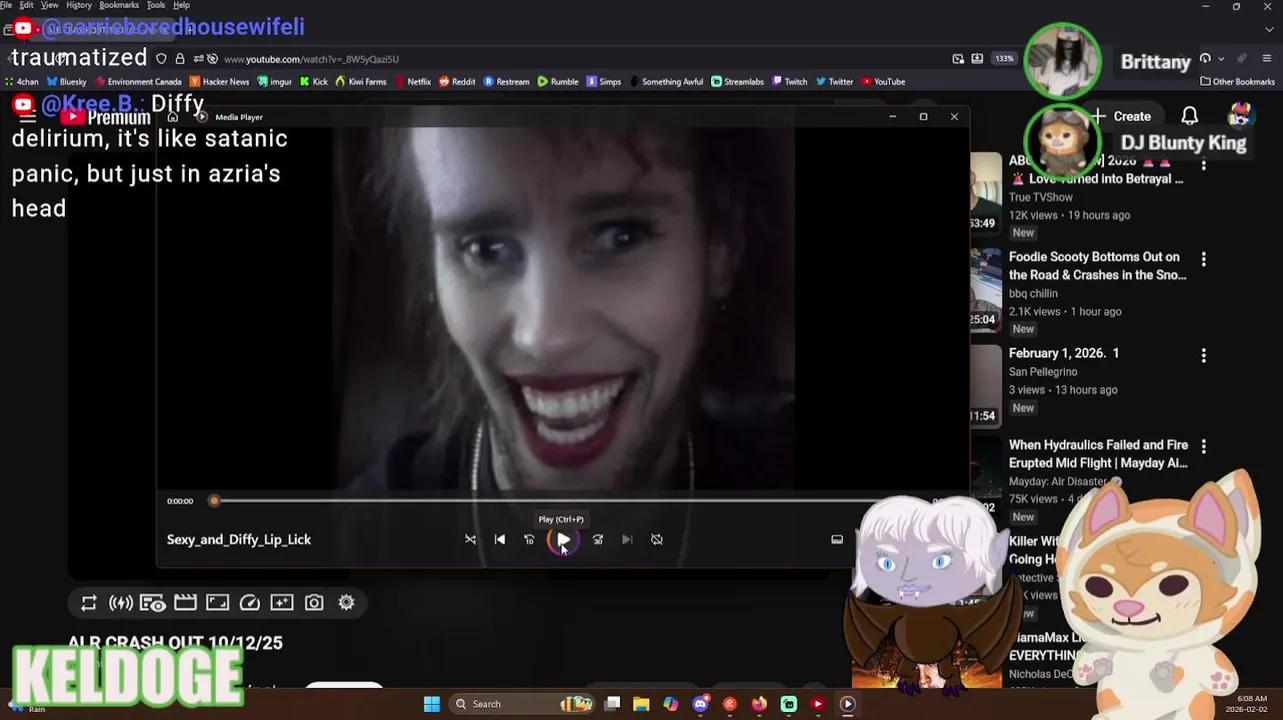Play the video in Media Player

(563, 539)
